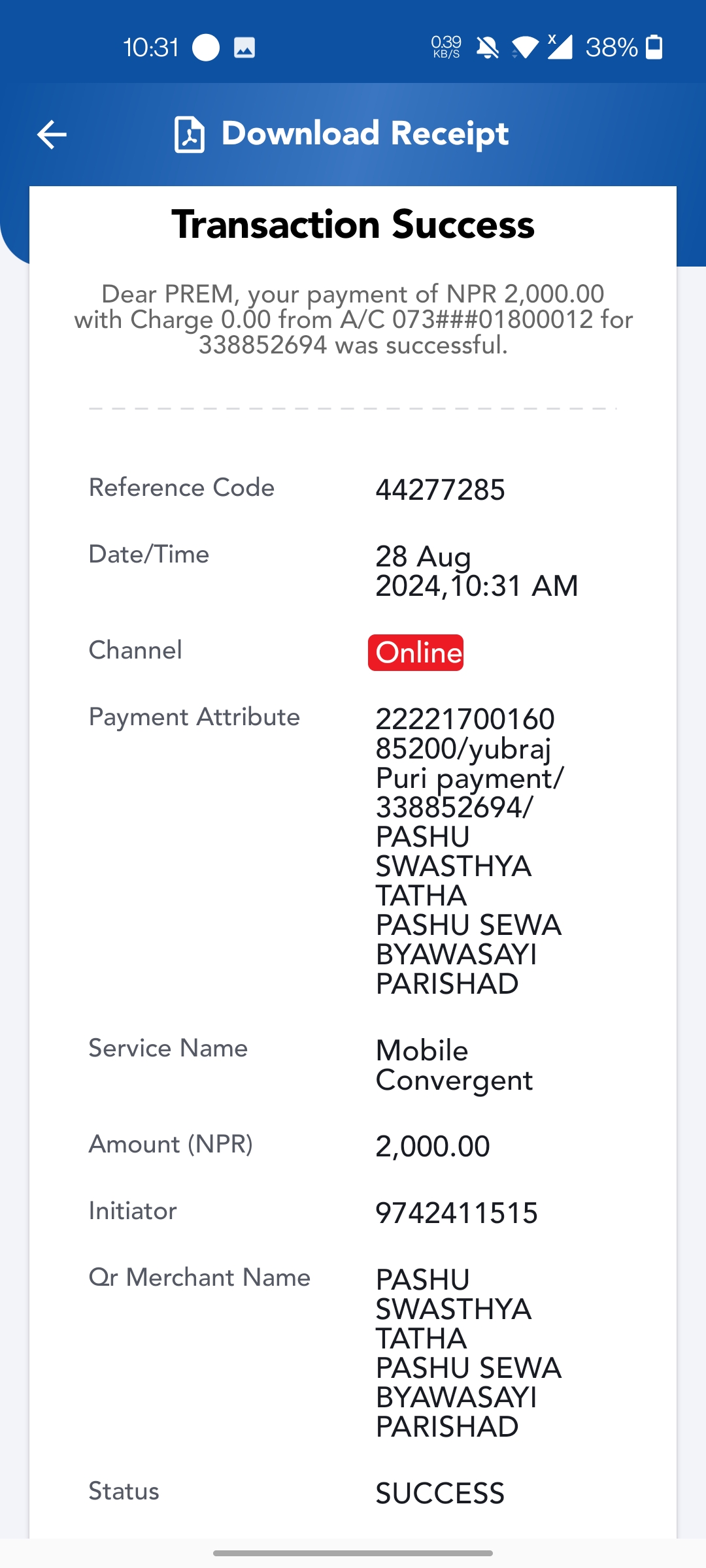Tap the Mobile Convergent service name
706x1568 pixels.
click(454, 1066)
